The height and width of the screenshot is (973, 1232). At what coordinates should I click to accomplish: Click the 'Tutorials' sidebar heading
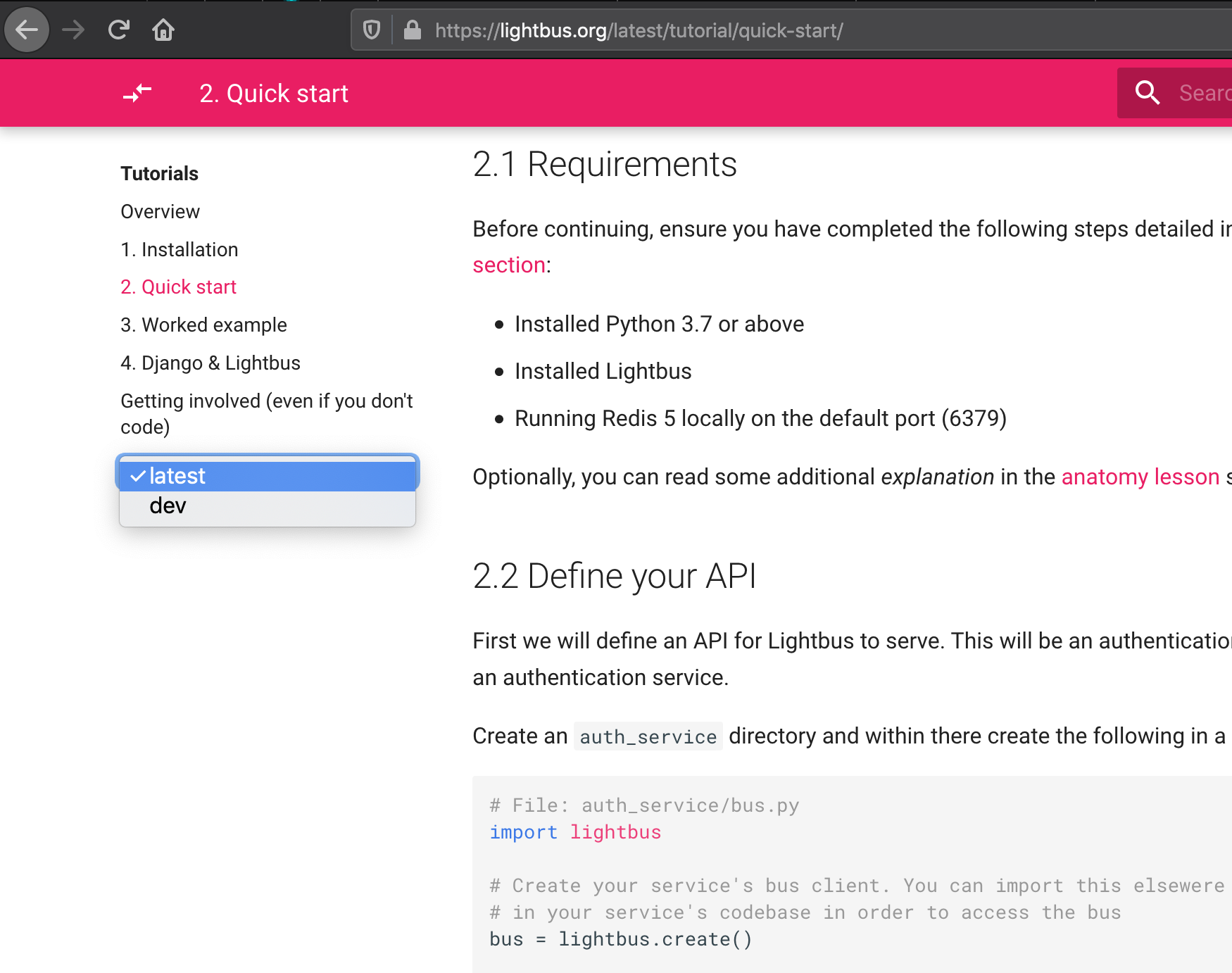pyautogui.click(x=159, y=173)
